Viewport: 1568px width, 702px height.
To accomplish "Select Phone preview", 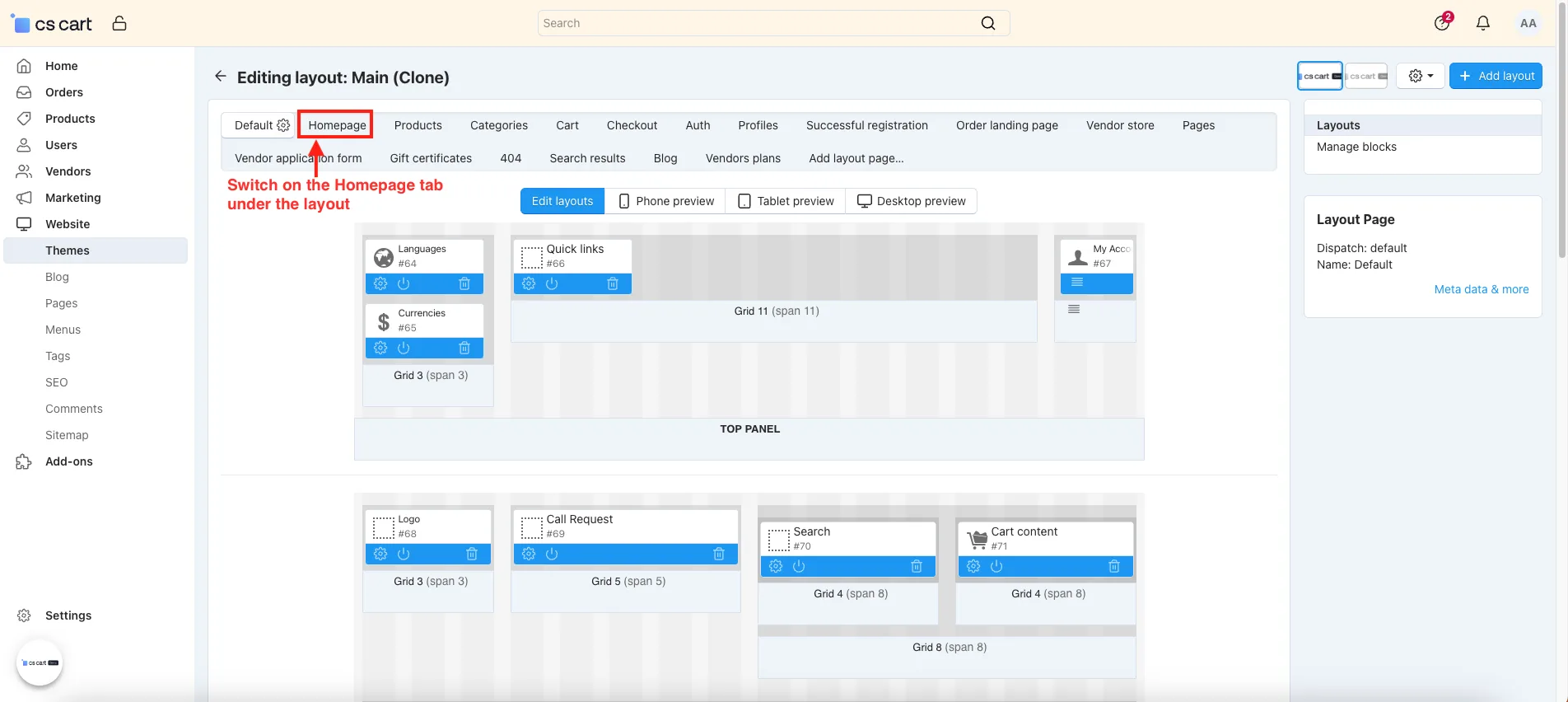I will [x=666, y=201].
